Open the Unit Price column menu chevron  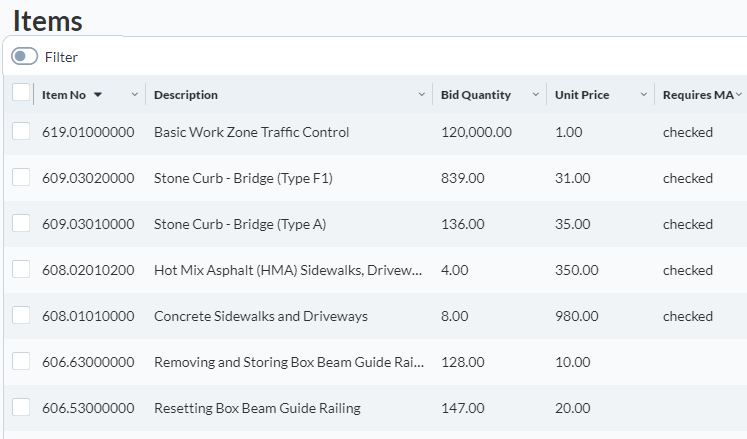pos(644,94)
